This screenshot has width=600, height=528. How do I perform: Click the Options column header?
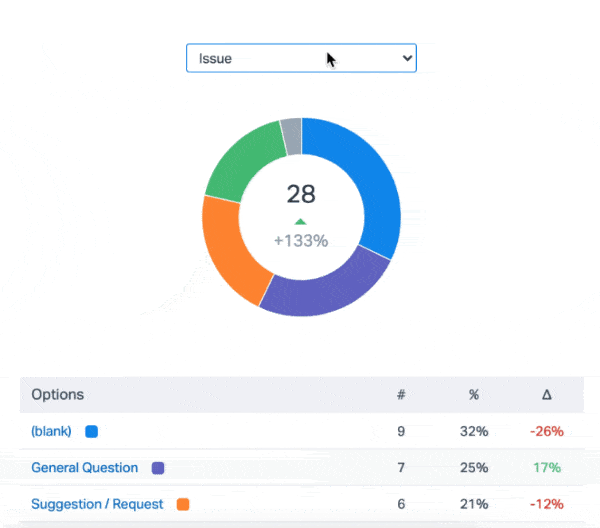(x=58, y=395)
